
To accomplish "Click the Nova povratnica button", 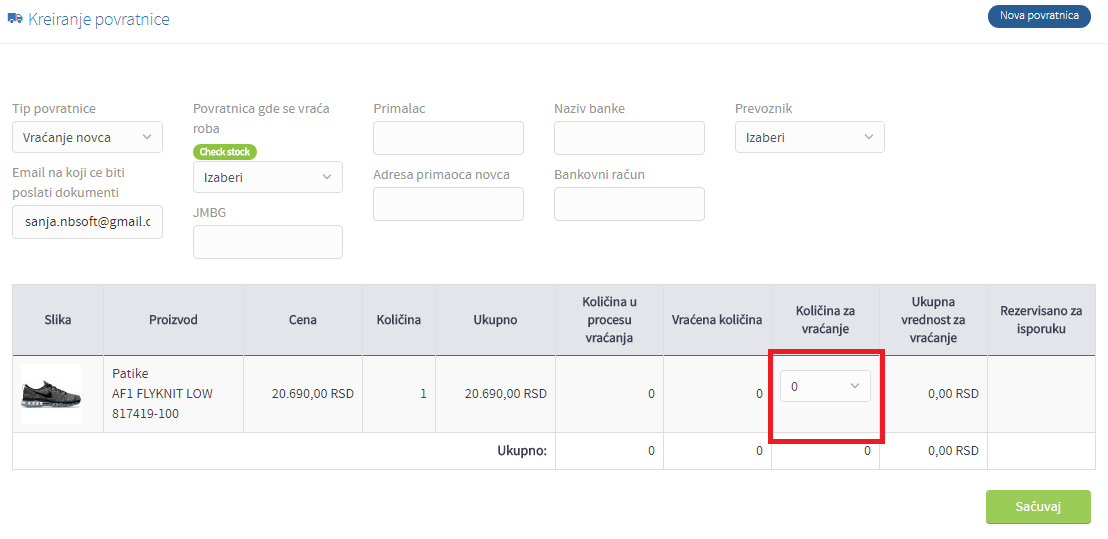I will 1039,16.
